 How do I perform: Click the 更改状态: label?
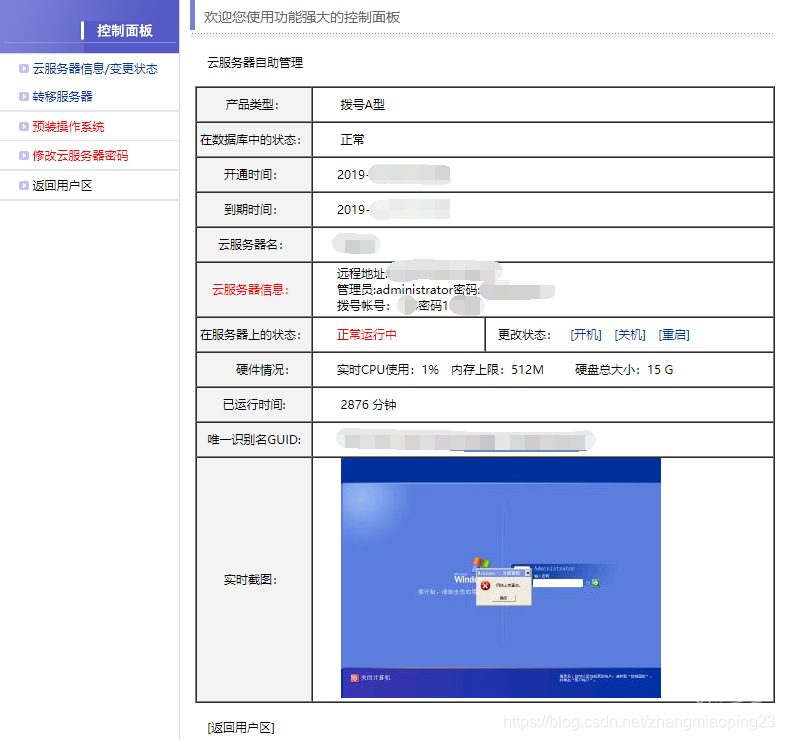pyautogui.click(x=524, y=334)
